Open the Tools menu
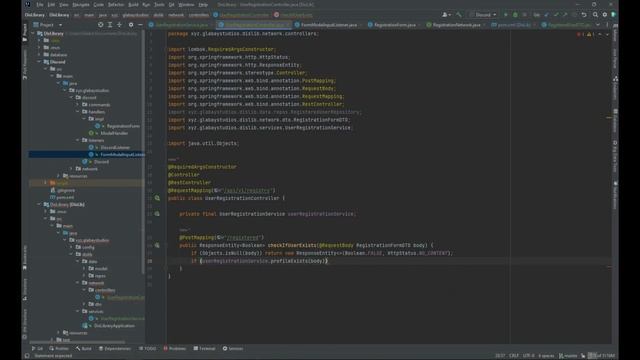640x360 pixels. (x=159, y=4)
